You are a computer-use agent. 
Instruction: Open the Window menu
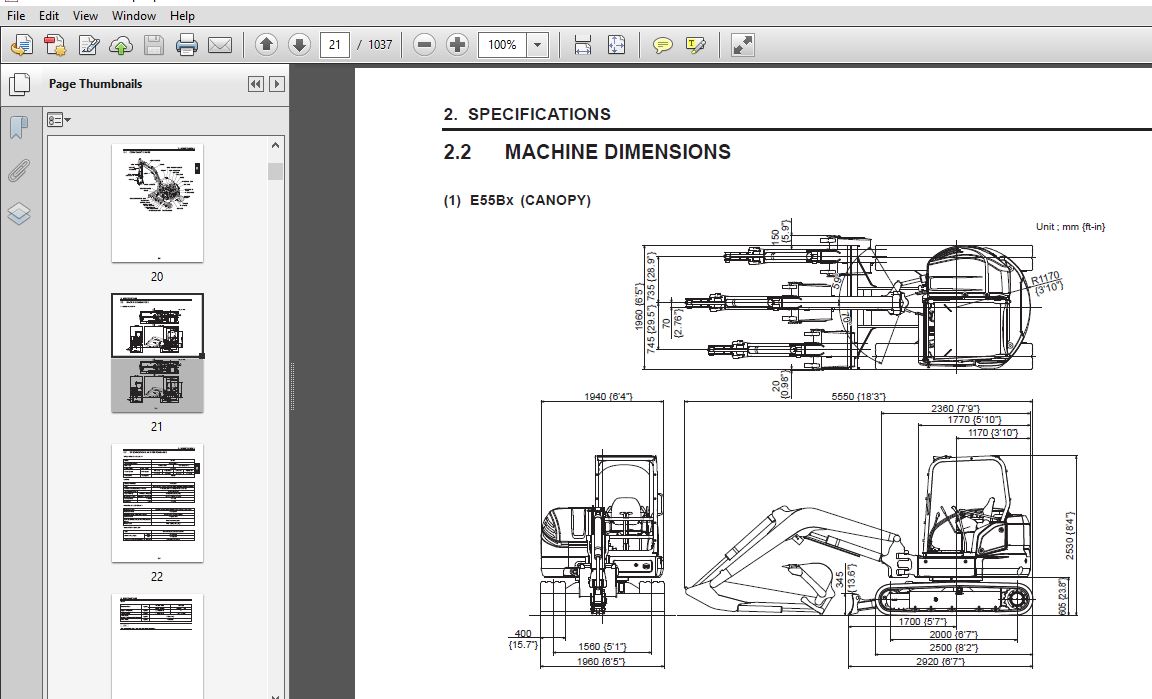tap(134, 15)
